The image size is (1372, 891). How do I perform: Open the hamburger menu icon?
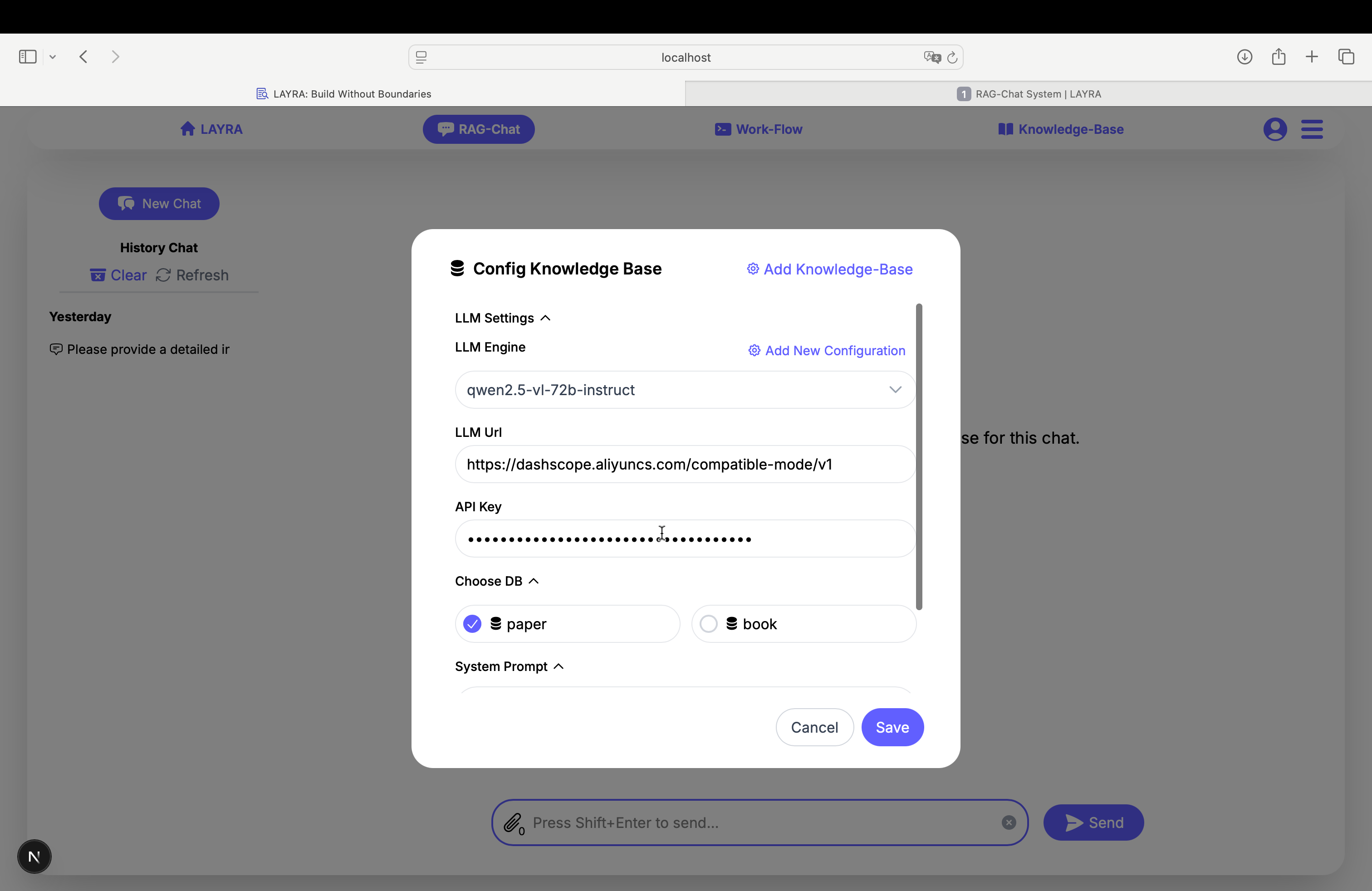pyautogui.click(x=1312, y=129)
